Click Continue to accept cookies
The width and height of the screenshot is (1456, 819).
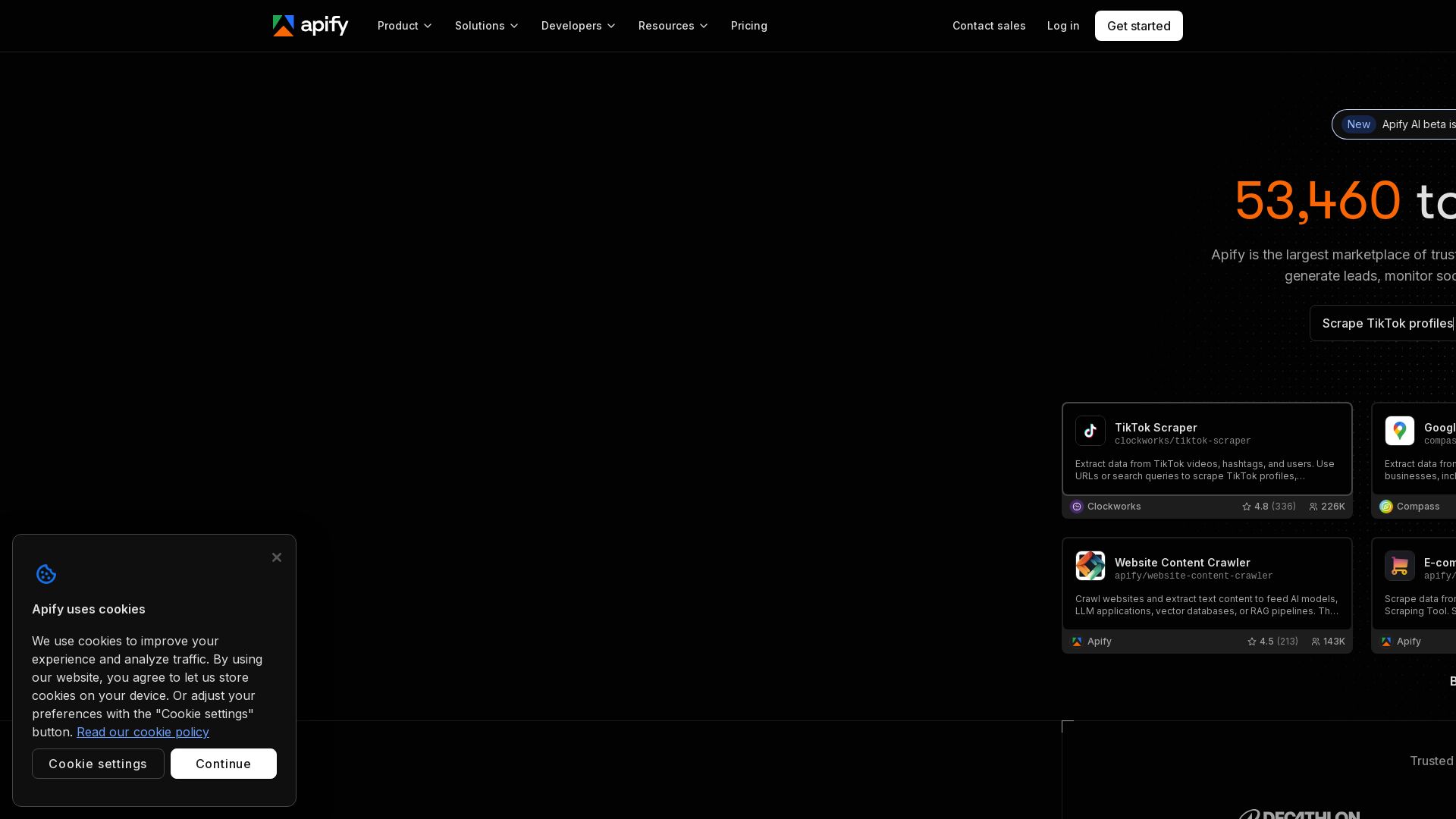click(x=224, y=764)
